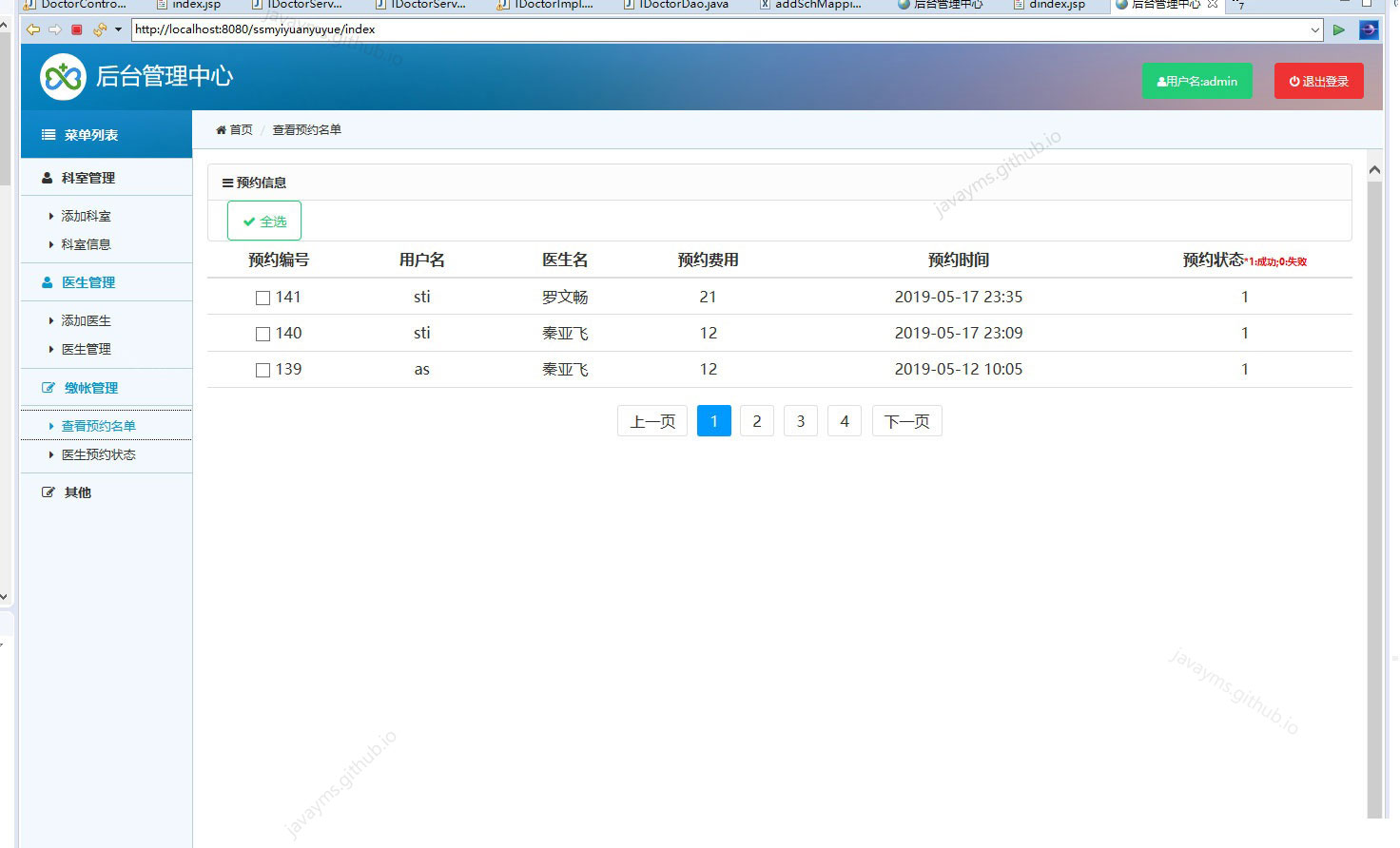
Task: Click the 下一页 next page button
Action: click(907, 421)
